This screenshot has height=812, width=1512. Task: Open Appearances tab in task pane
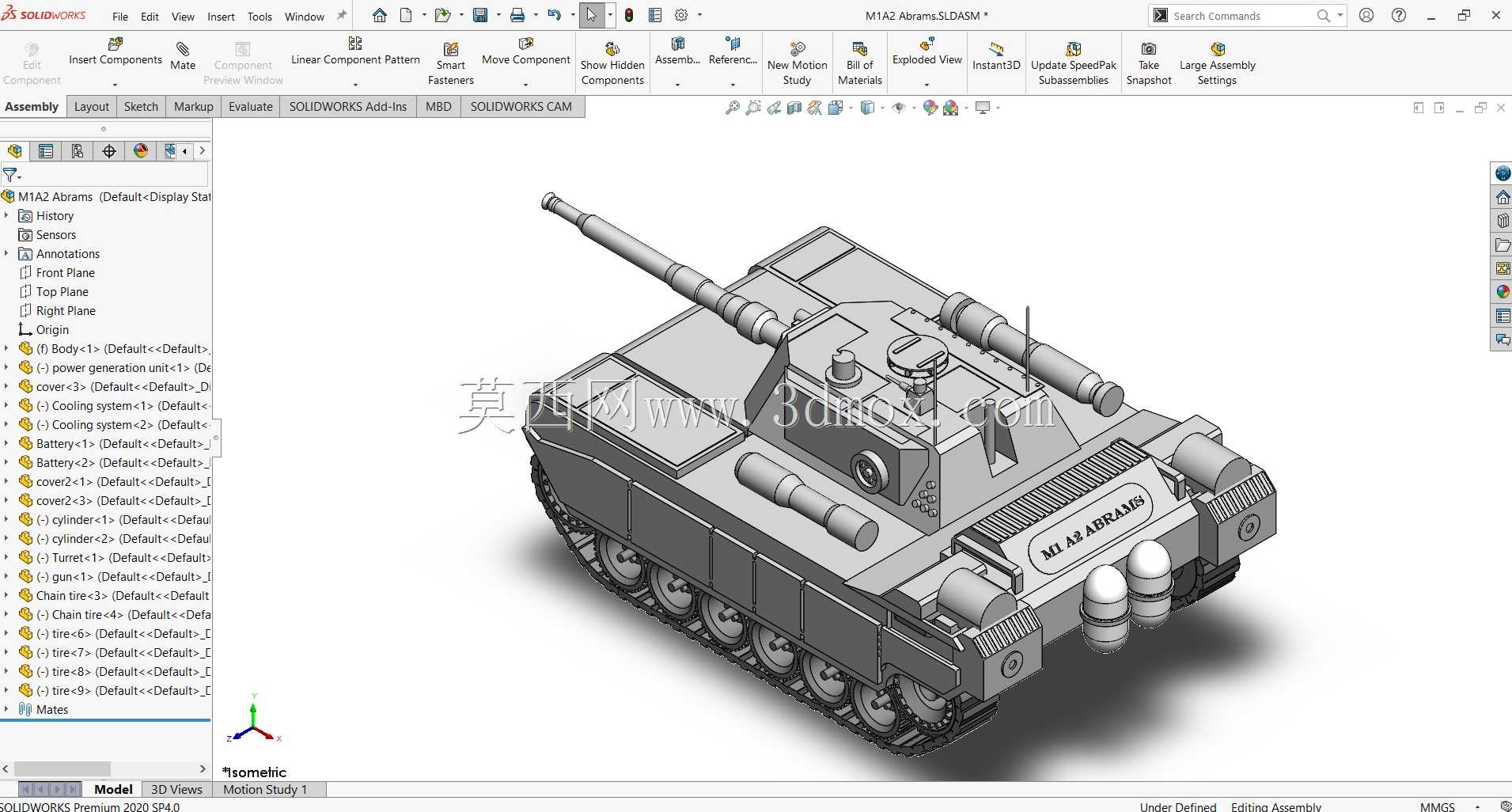[1503, 291]
